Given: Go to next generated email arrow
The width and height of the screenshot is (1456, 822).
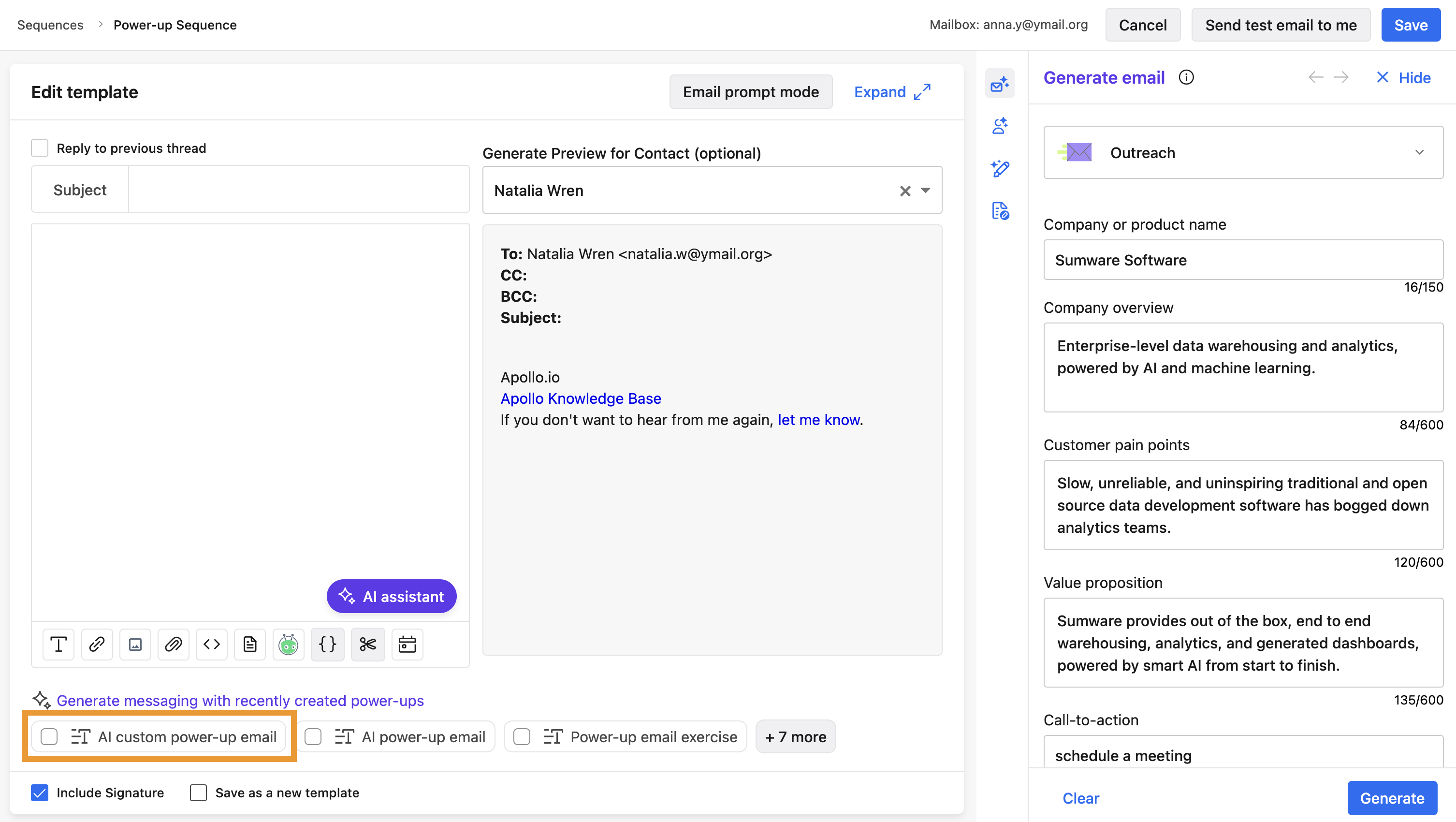Looking at the screenshot, I should click(1341, 77).
